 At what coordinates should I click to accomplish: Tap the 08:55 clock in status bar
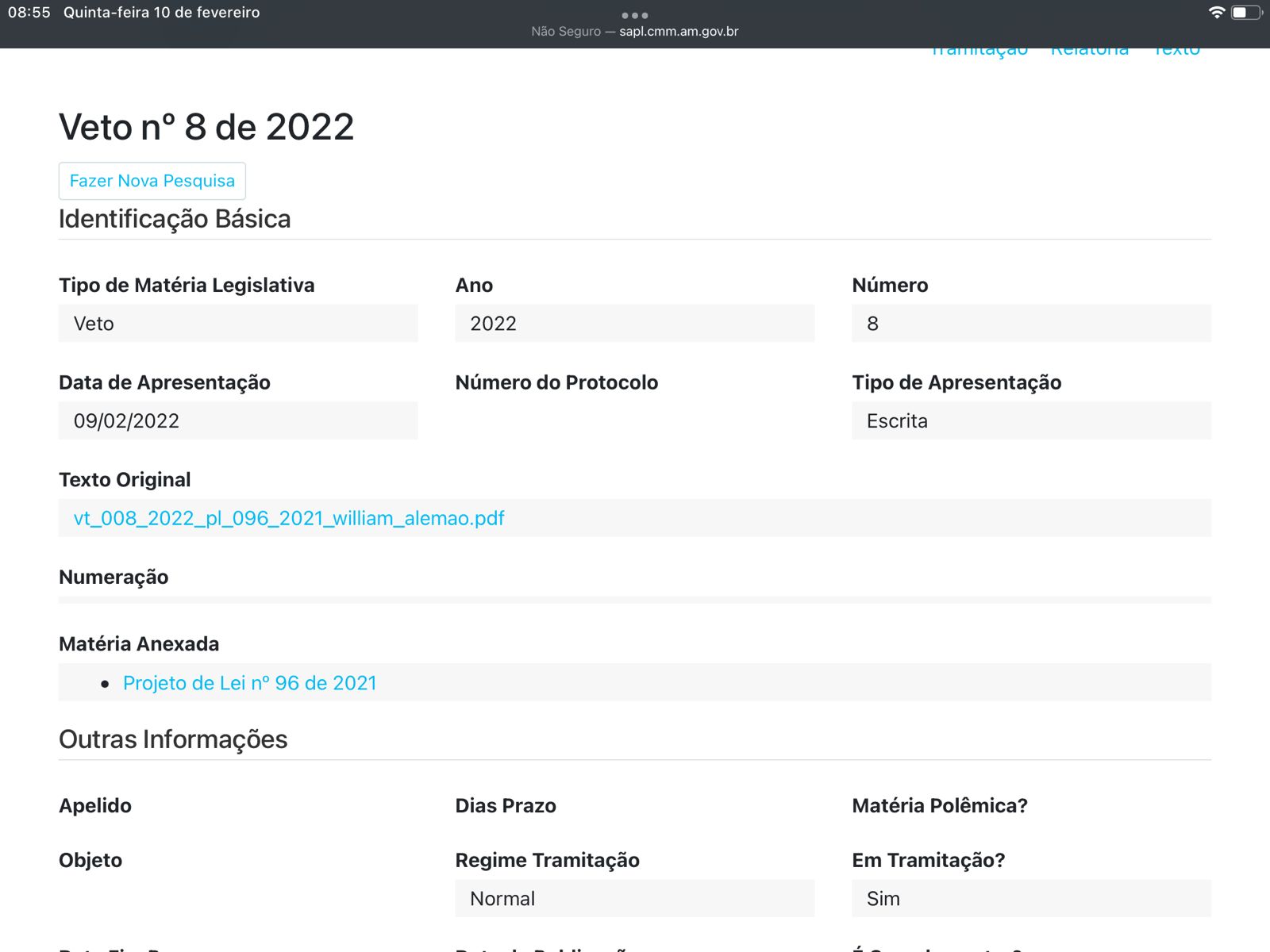(x=29, y=13)
